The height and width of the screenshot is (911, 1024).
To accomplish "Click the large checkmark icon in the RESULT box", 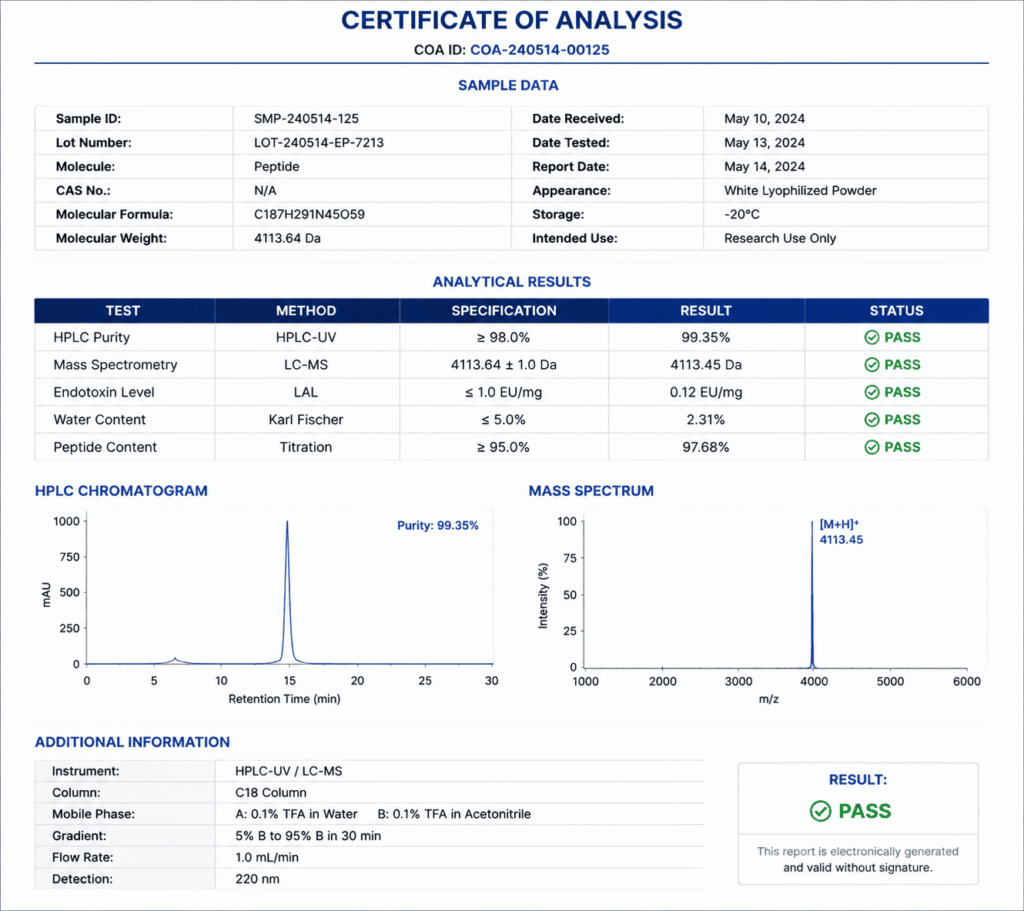I will [x=820, y=811].
